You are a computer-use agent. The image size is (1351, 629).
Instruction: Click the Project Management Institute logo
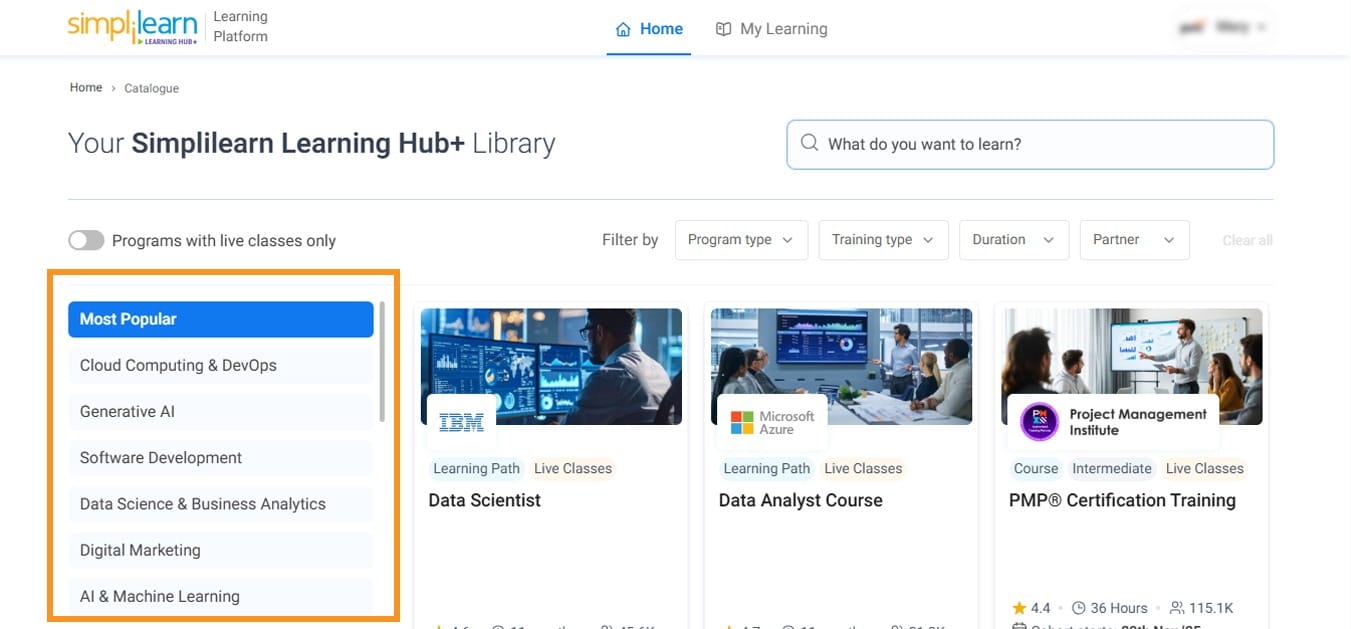1040,422
